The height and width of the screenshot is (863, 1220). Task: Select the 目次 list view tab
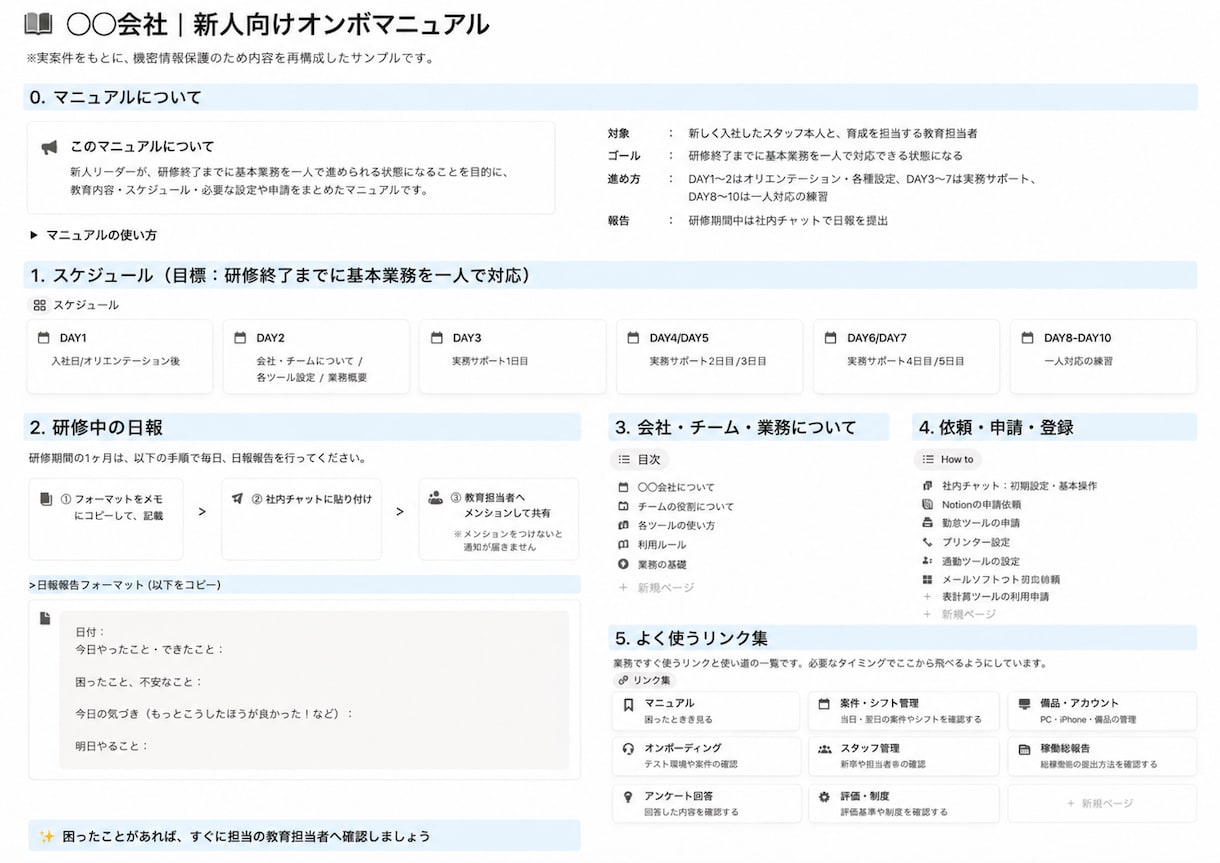pyautogui.click(x=639, y=459)
